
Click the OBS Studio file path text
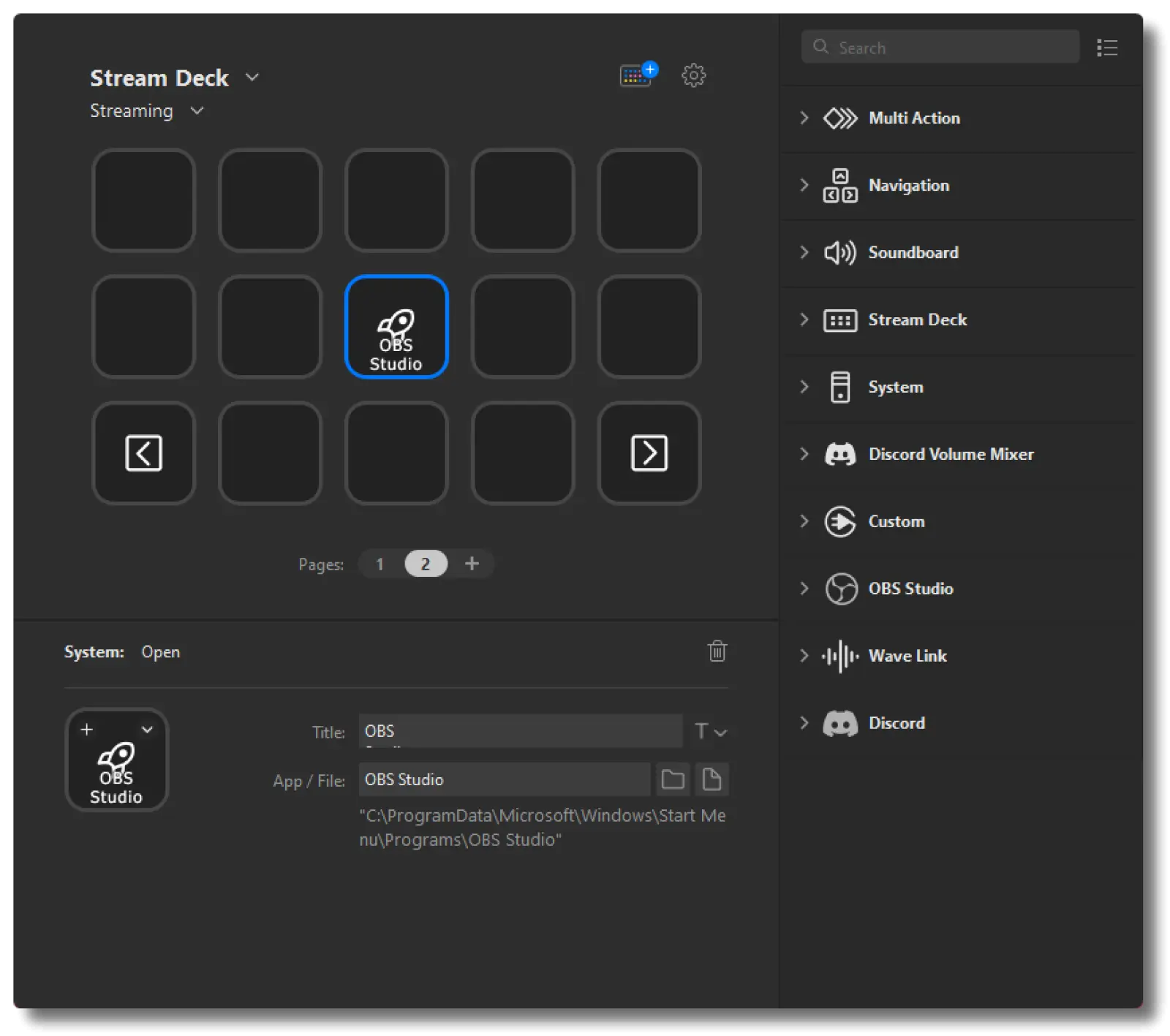click(542, 828)
